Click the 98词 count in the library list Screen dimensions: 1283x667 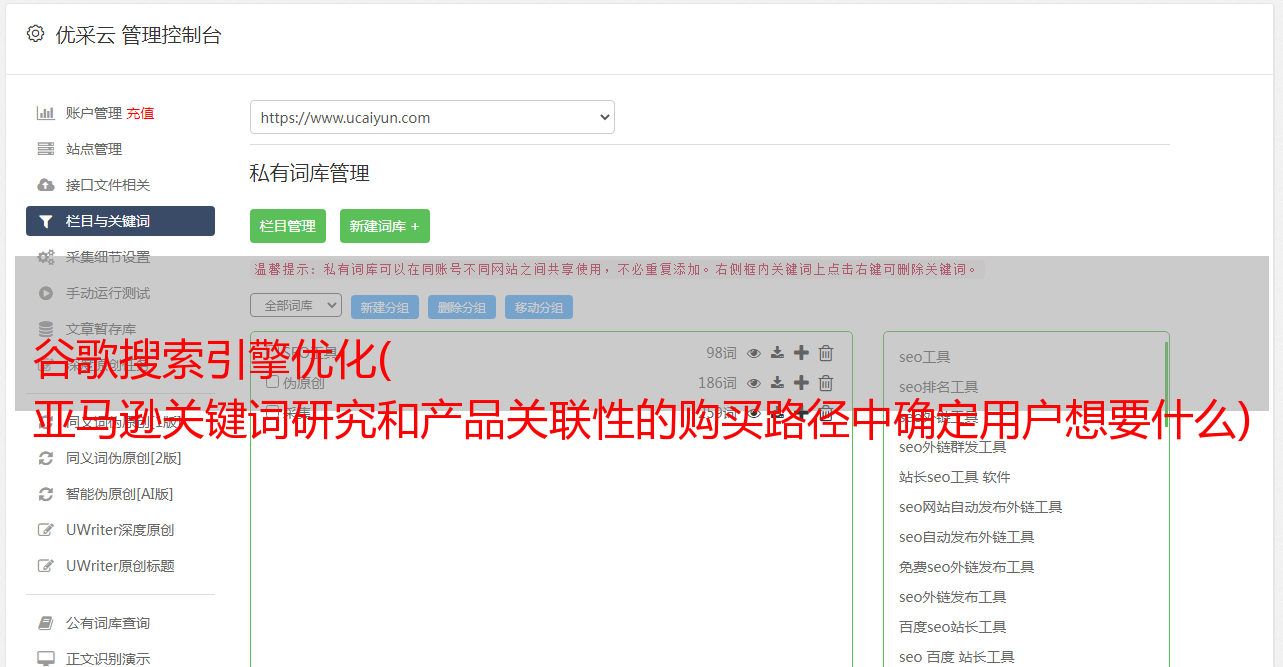click(721, 353)
